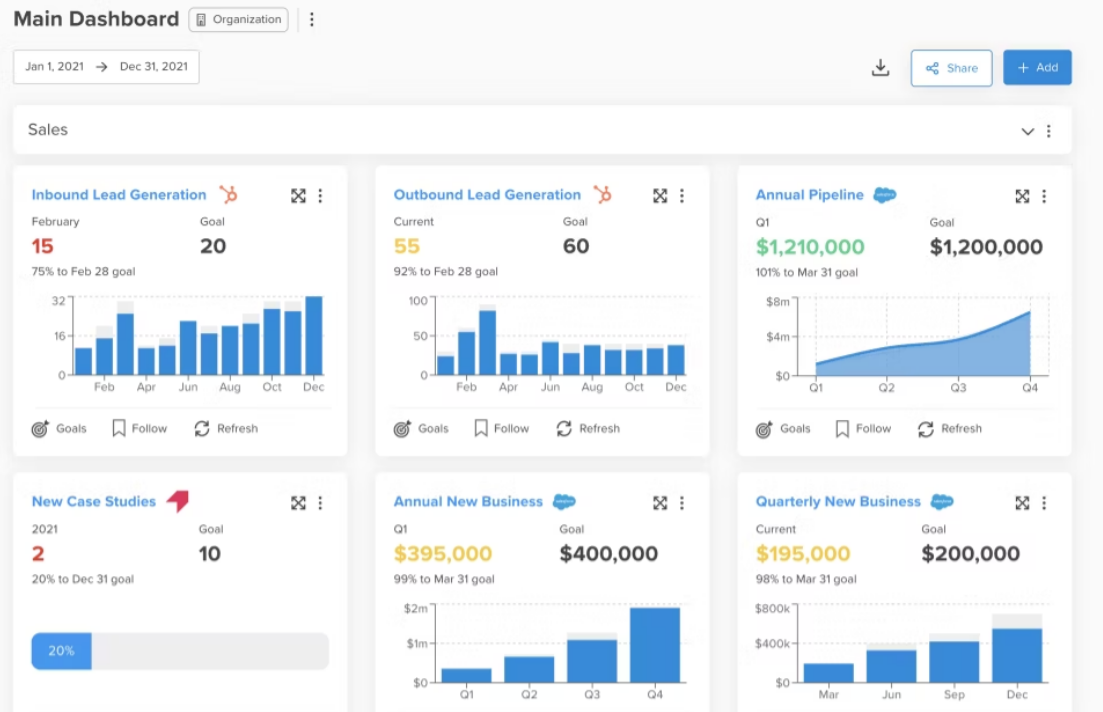Open Goals for Annual Pipeline card
1103x712 pixels.
783,428
